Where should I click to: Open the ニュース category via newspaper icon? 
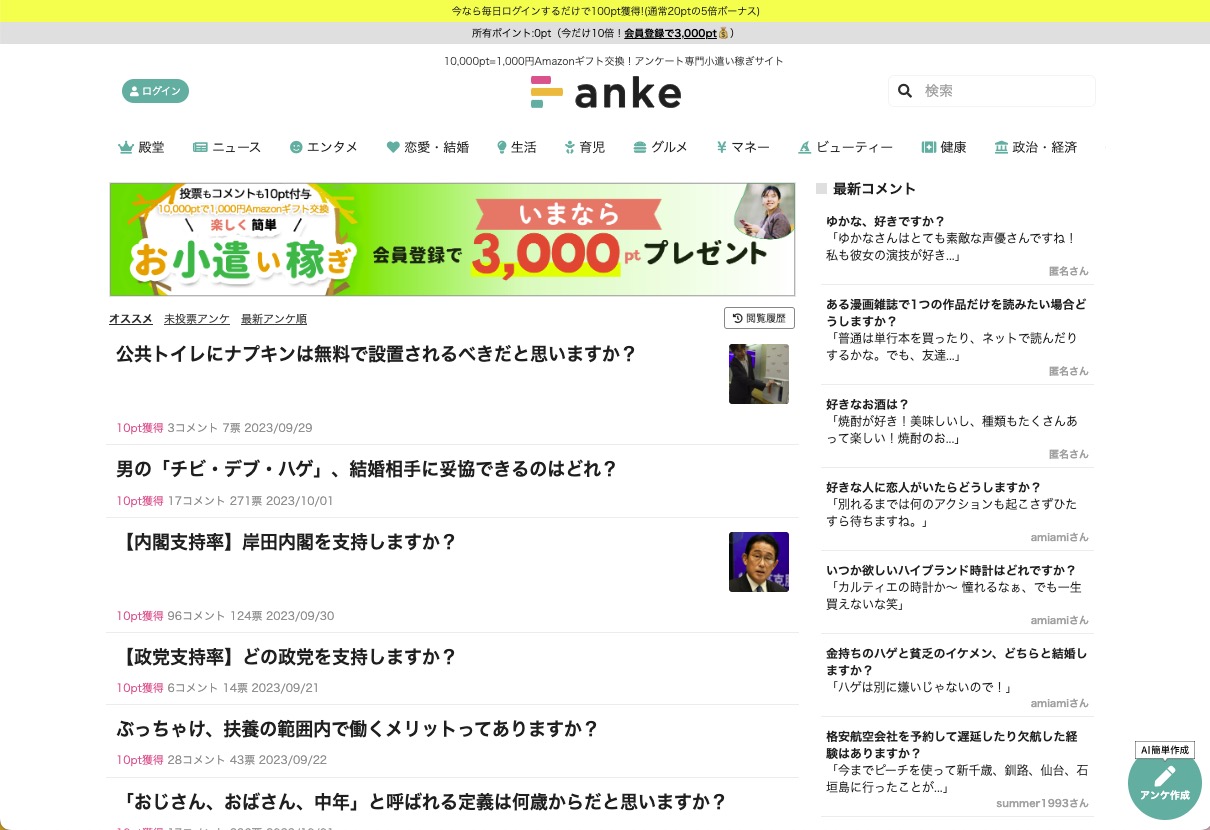click(x=201, y=147)
